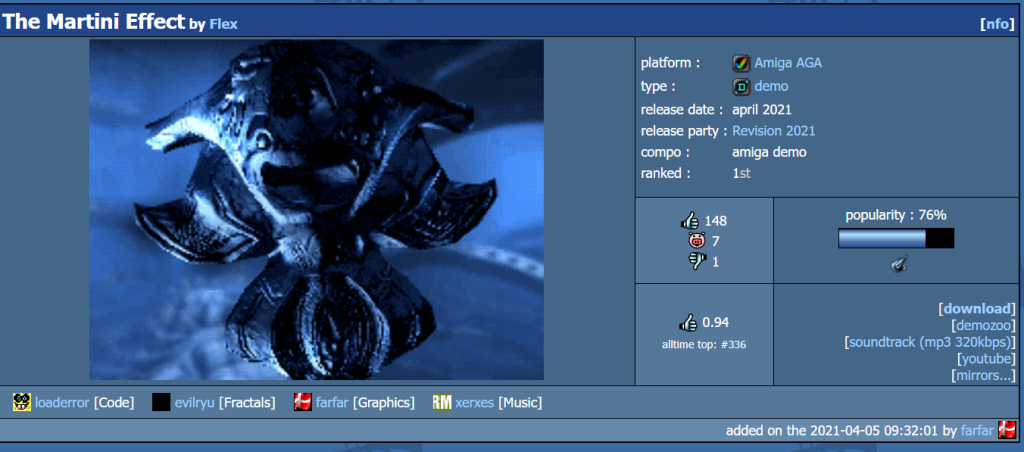Click farfar's red avatar in credits
Screen dimensions: 1024x452
pyautogui.click(x=303, y=402)
